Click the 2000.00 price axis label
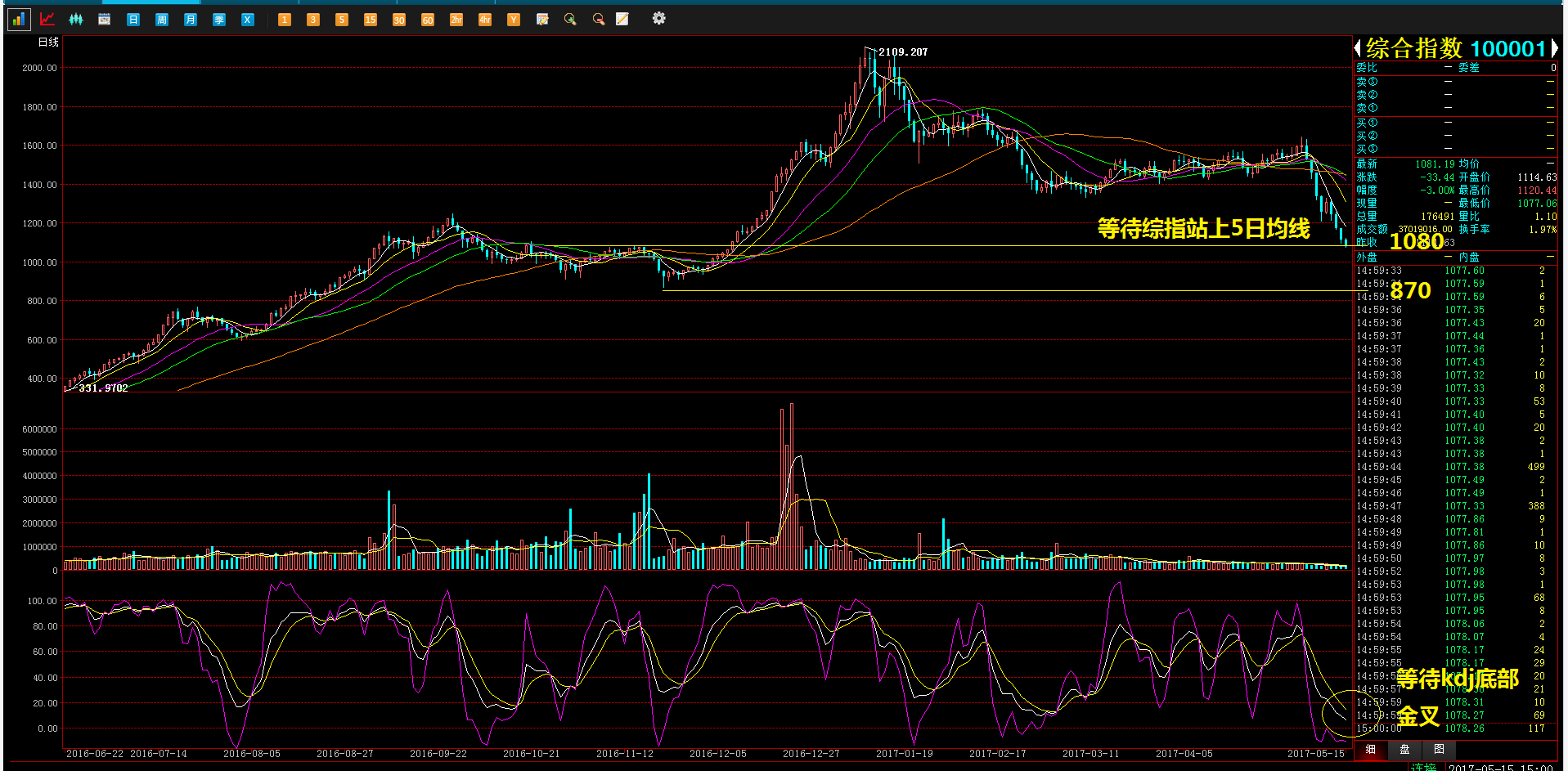This screenshot has height=771, width=1568. tap(39, 68)
